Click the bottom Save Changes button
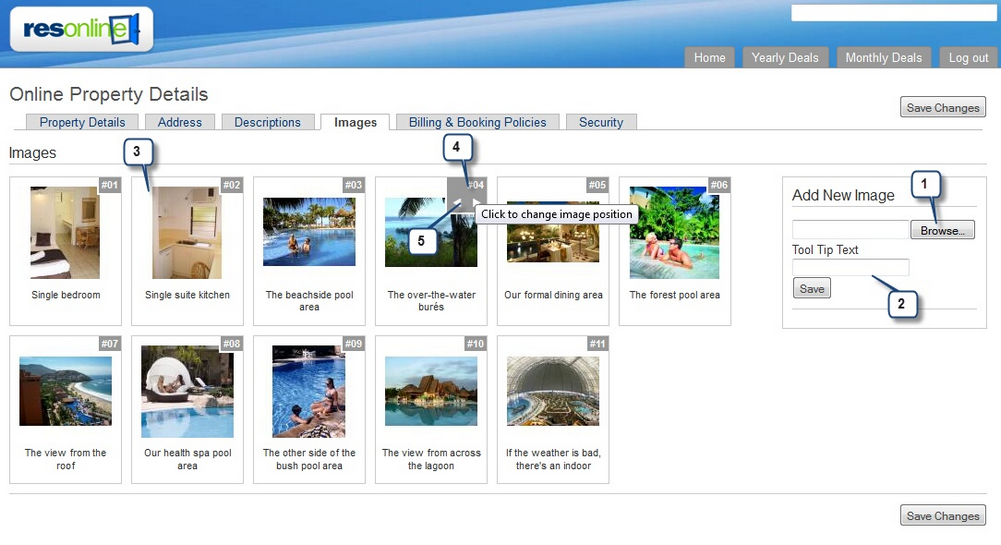The width and height of the screenshot is (1001, 545). click(x=943, y=515)
